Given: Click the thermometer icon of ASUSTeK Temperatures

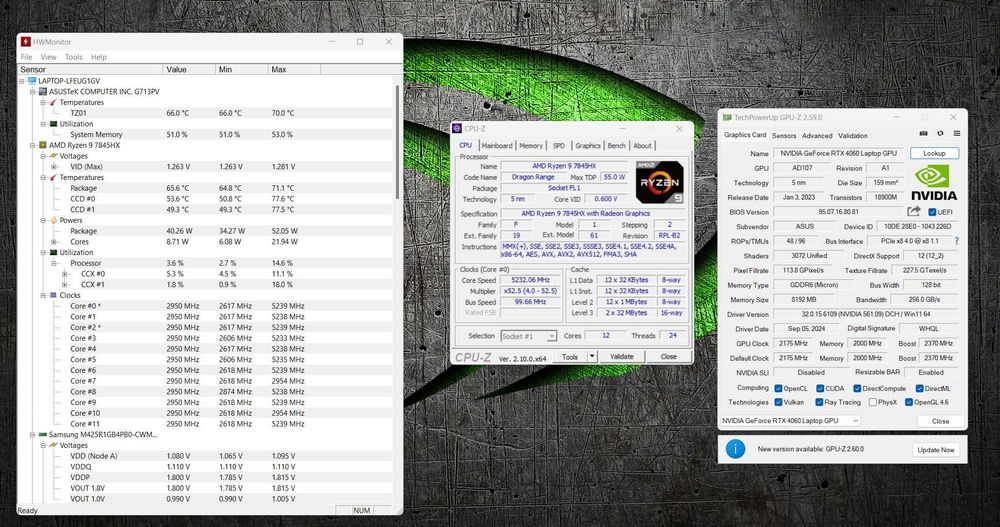Looking at the screenshot, I should click(54, 103).
